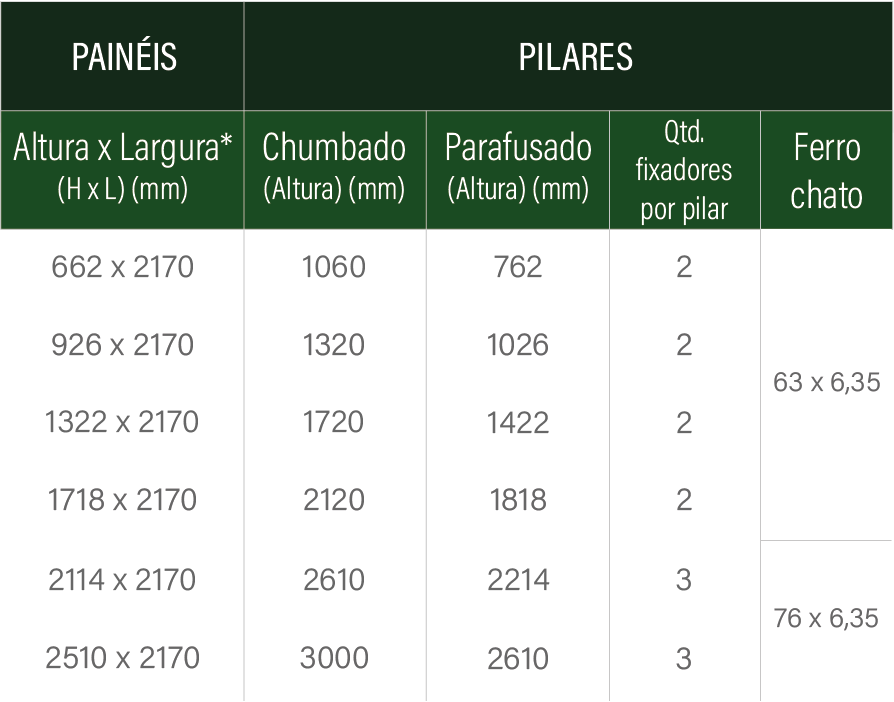This screenshot has height=702, width=894.
Task: Select the Chumbado (Altura) column header
Action: point(335,170)
